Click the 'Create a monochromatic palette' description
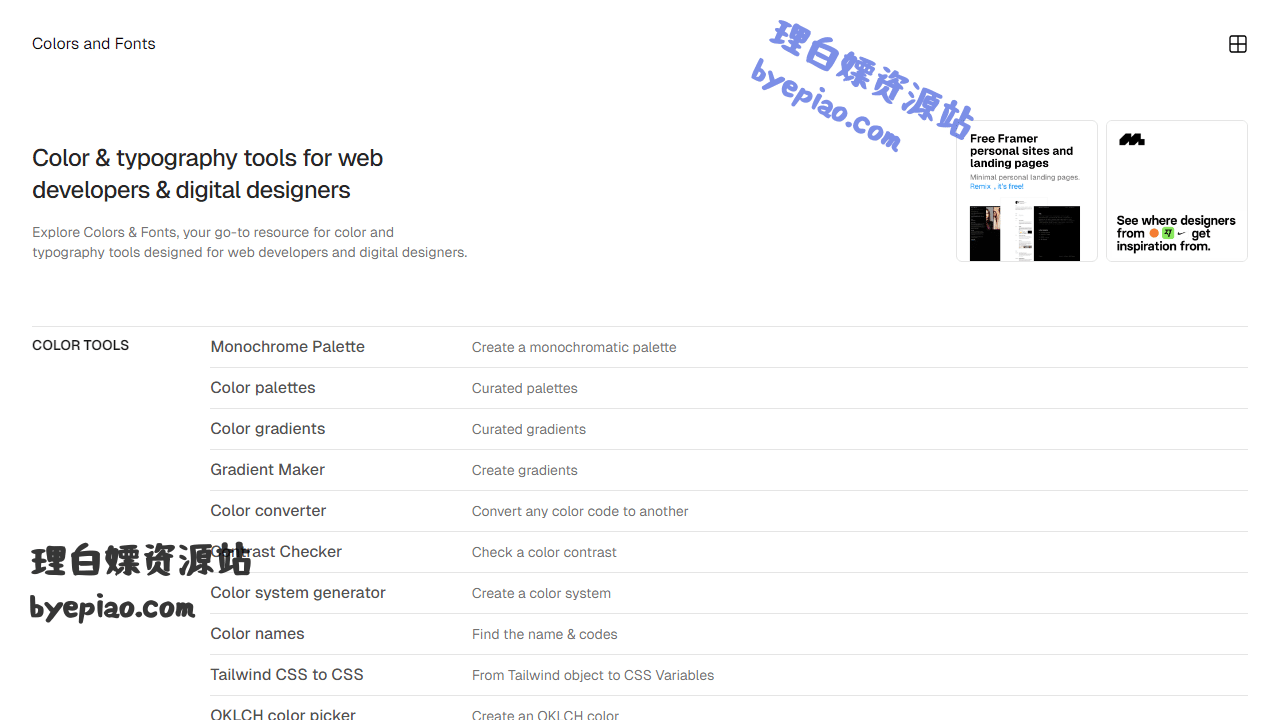The height and width of the screenshot is (720, 1280). pyautogui.click(x=574, y=347)
